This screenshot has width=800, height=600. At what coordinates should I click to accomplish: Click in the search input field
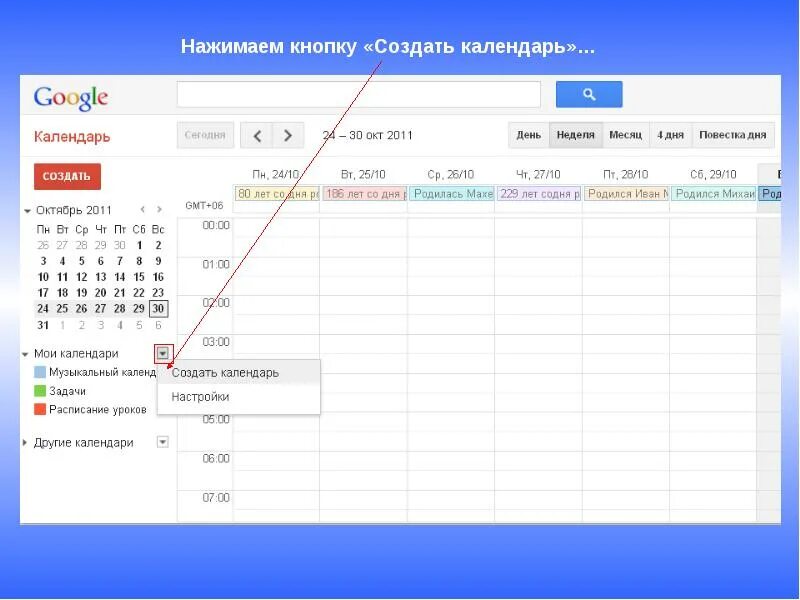point(359,94)
